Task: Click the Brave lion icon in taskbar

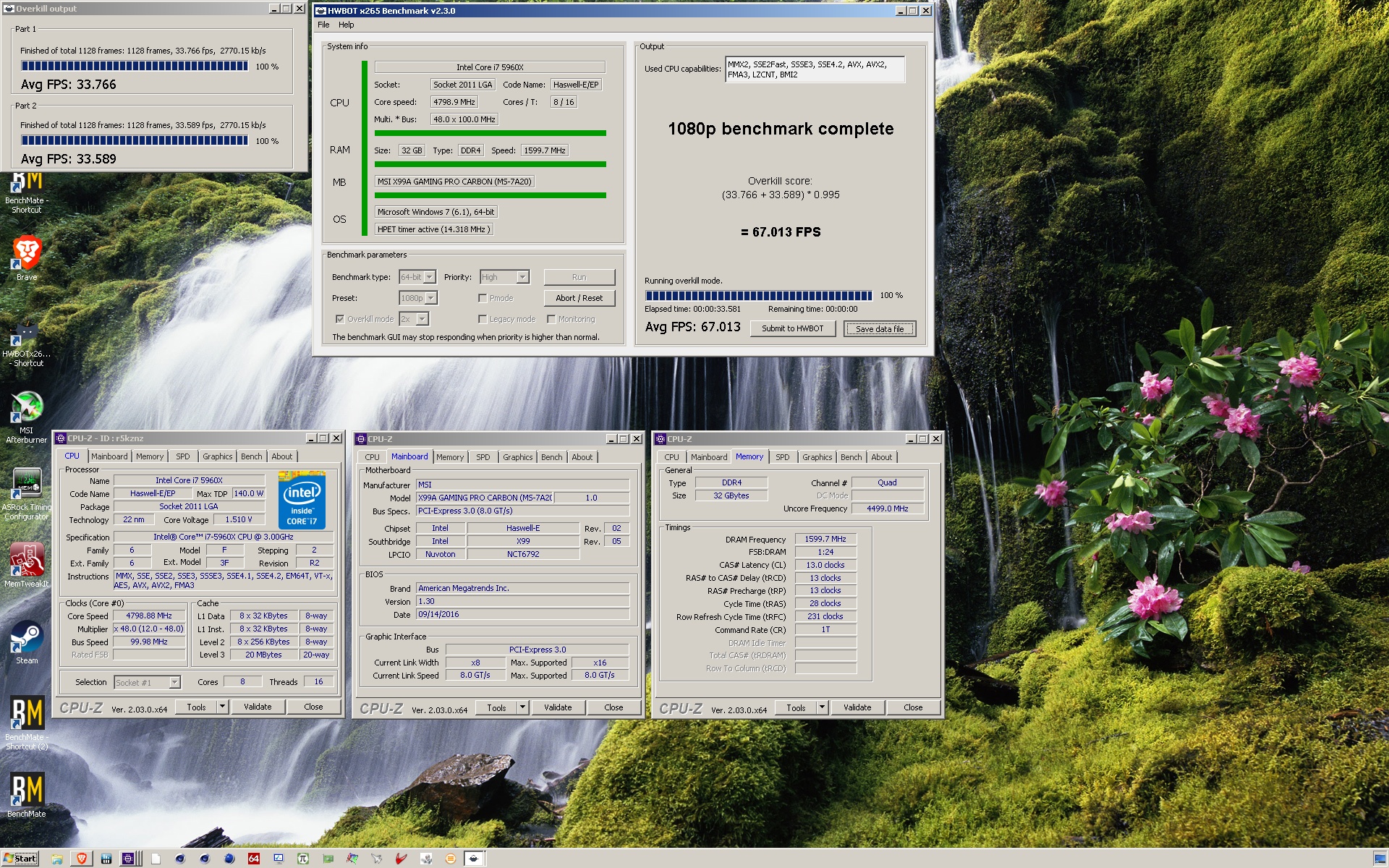Action: [x=81, y=859]
